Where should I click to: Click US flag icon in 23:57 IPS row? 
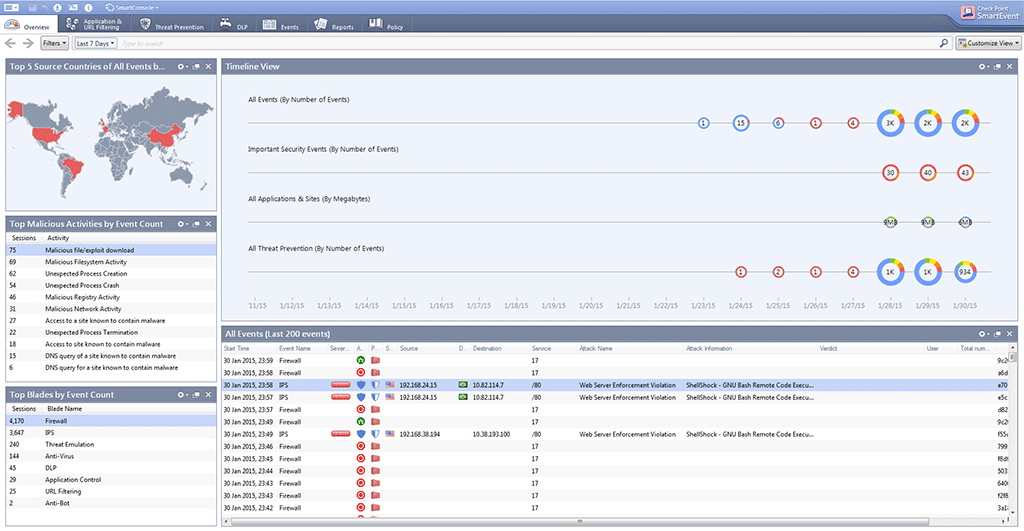390,397
